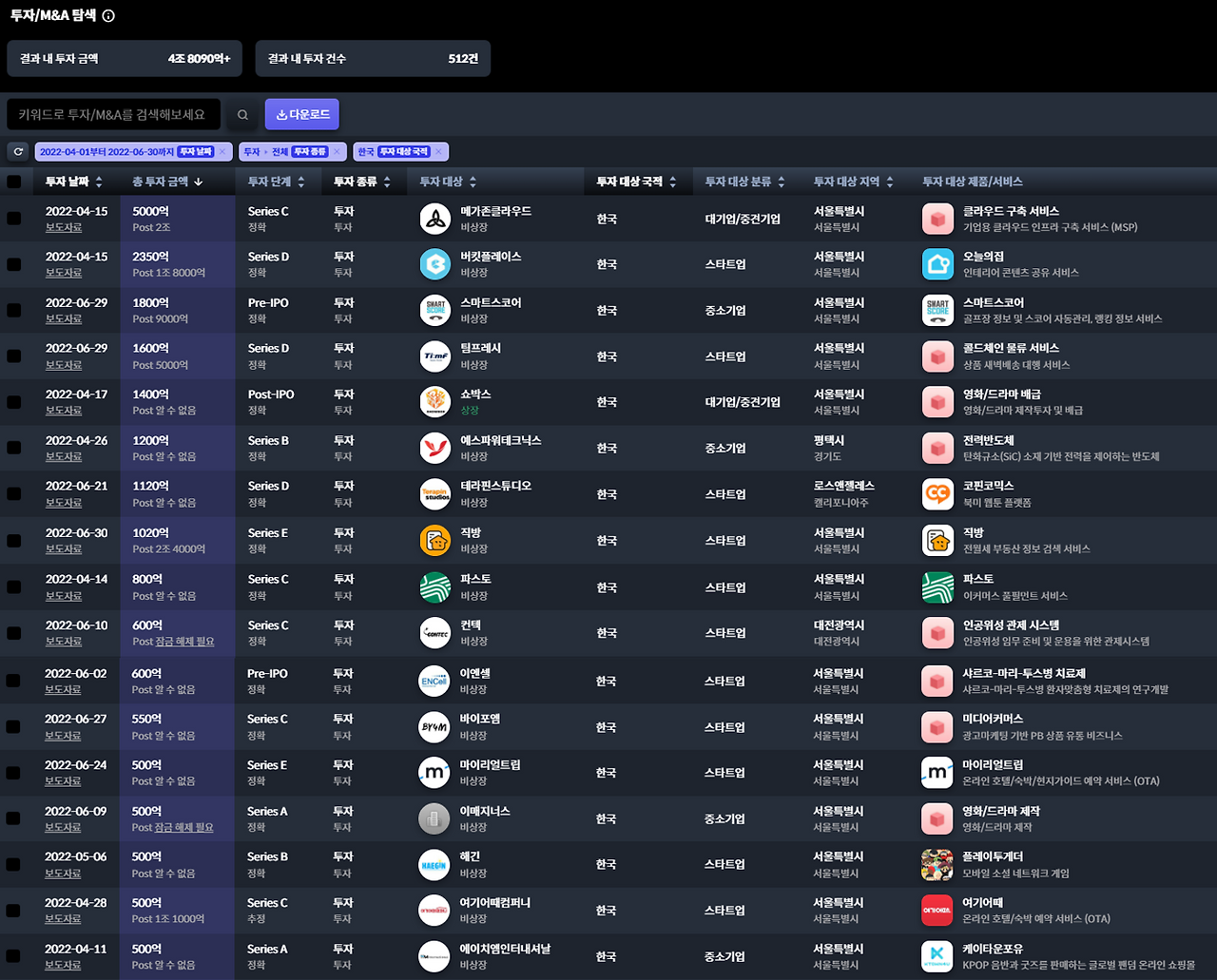Open 보도자료 link in 에이치엠인터내셔날 row

point(63,965)
